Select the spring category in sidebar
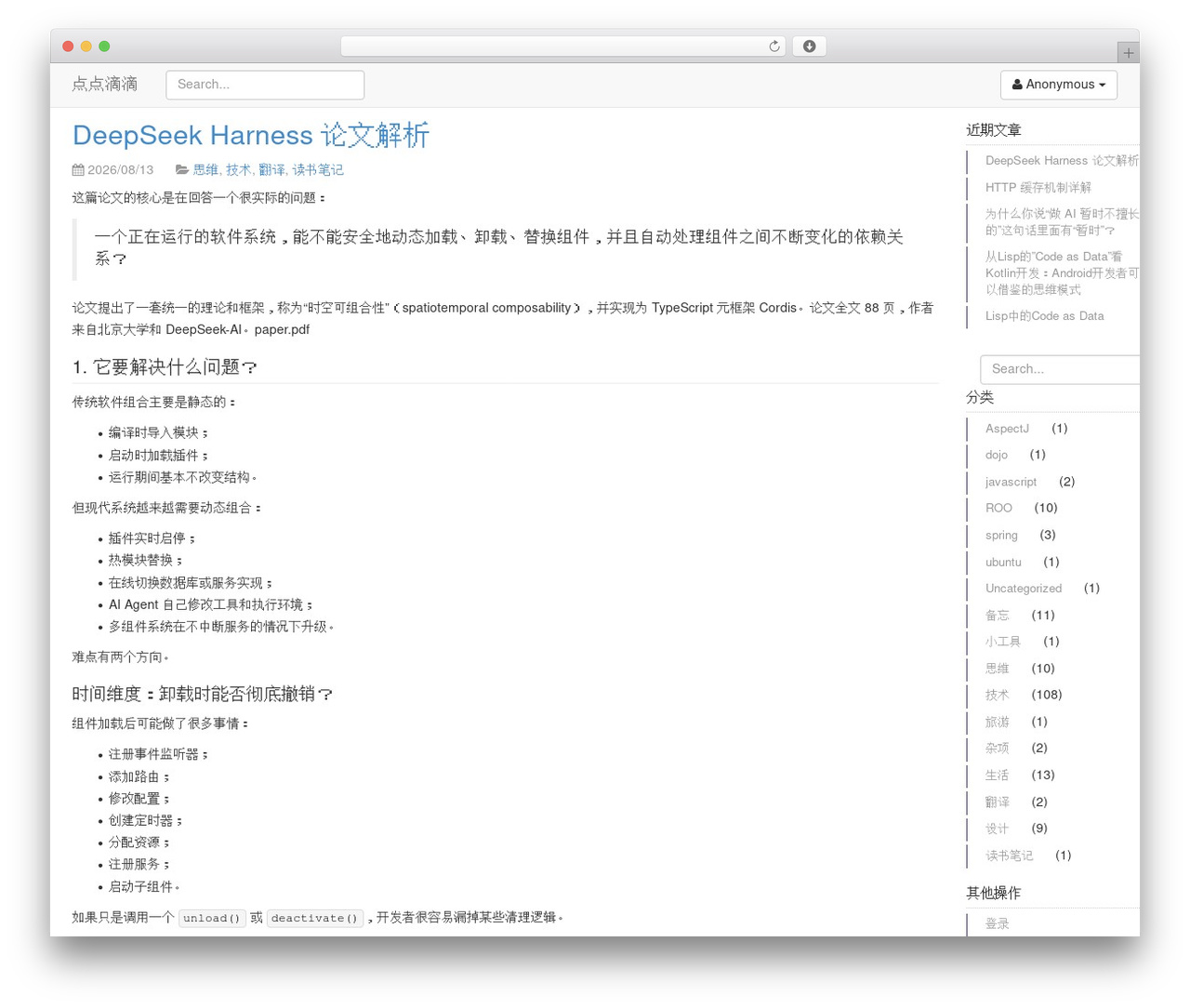Image resolution: width=1190 pixels, height=1008 pixels. [1001, 536]
